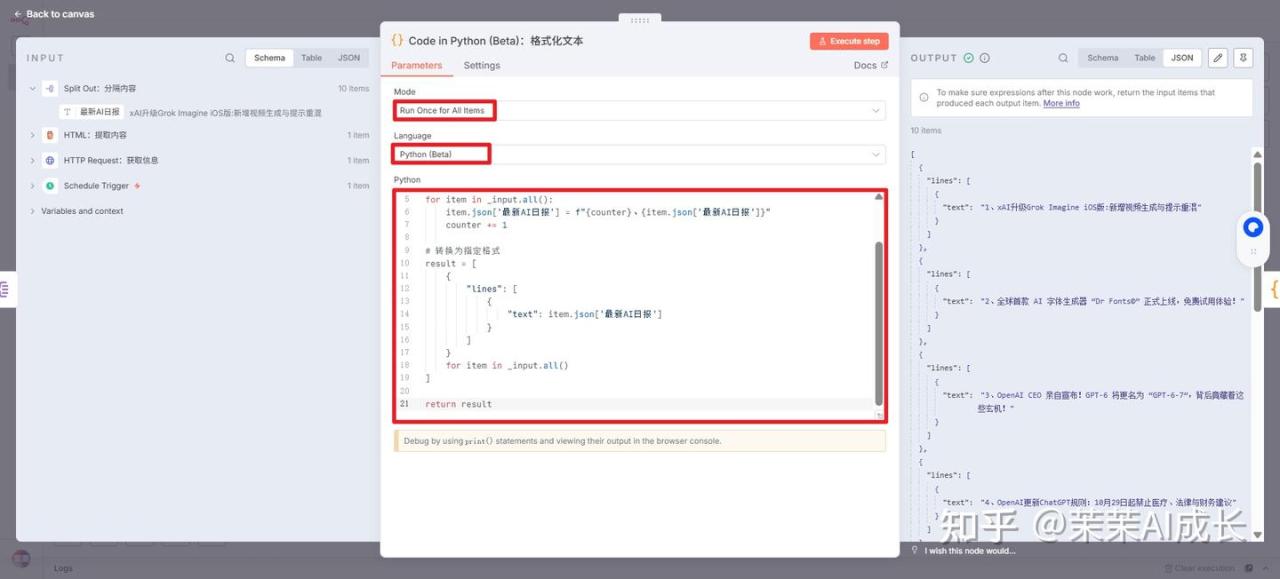The height and width of the screenshot is (579, 1280).
Task: Click the Execute step button
Action: pyautogui.click(x=848, y=41)
